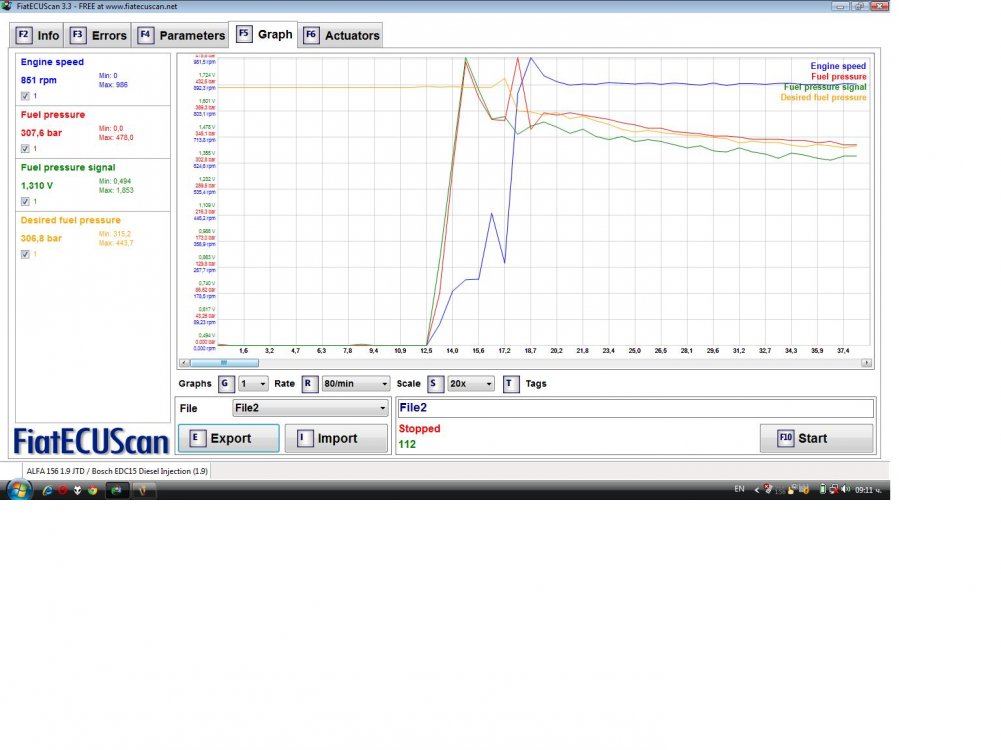Click the File2 name text field
The image size is (1001, 750).
(634, 408)
